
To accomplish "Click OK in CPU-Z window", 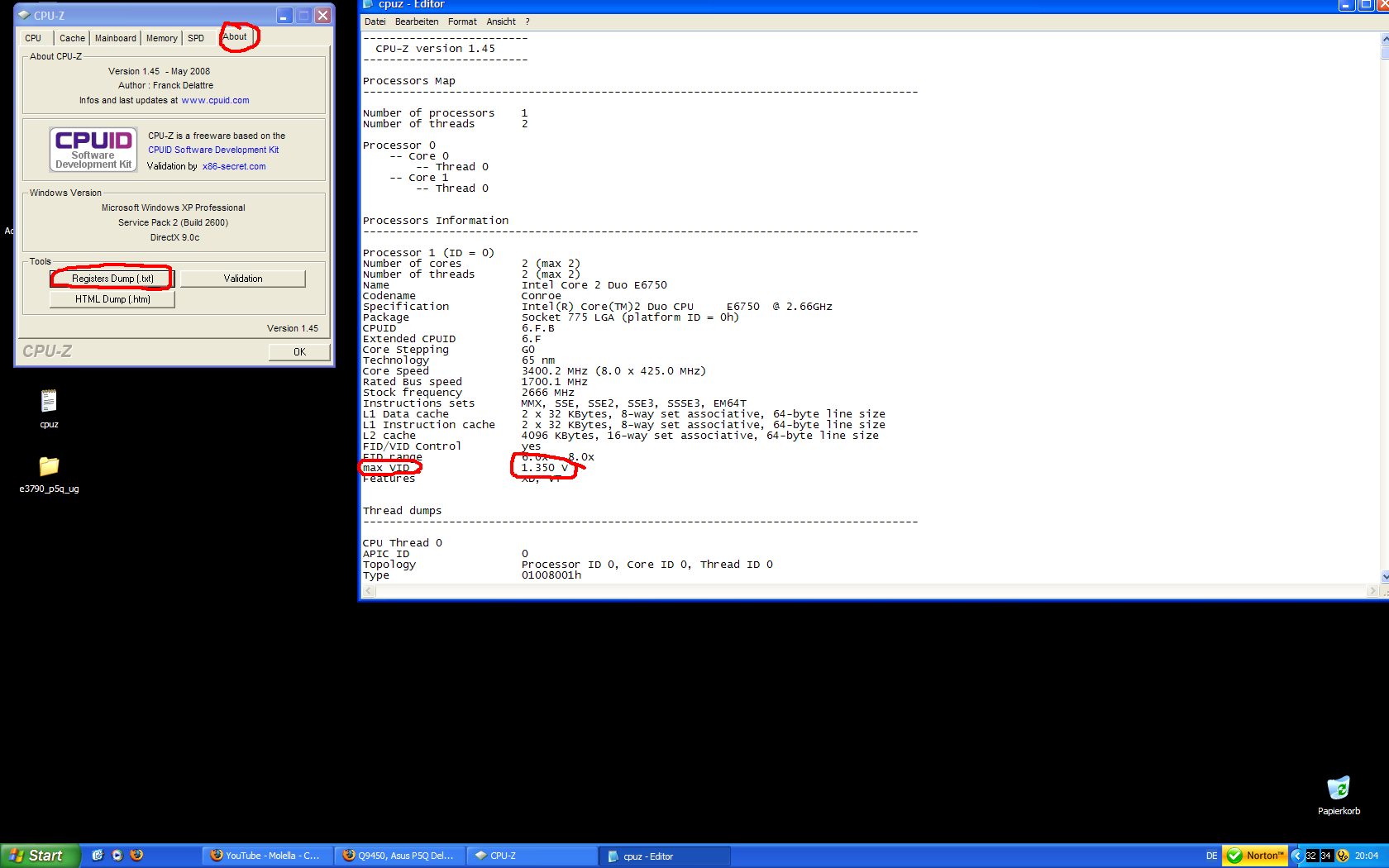I will [x=299, y=351].
